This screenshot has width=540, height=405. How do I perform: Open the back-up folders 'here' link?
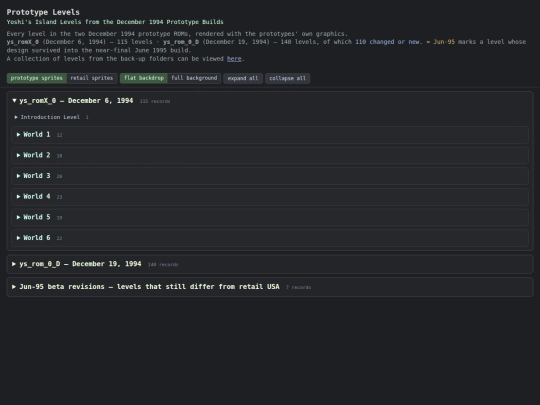pyautogui.click(x=234, y=59)
